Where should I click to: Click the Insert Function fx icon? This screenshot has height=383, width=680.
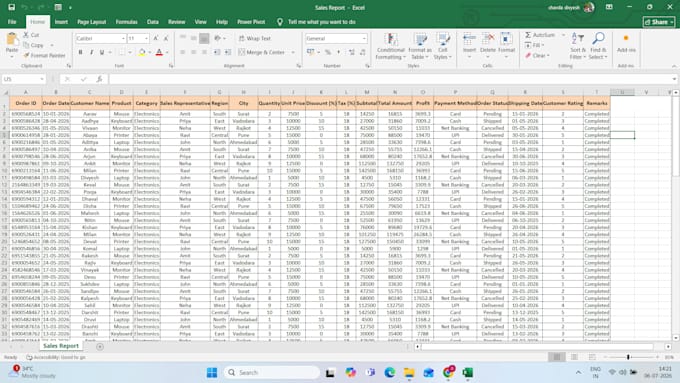(x=99, y=79)
